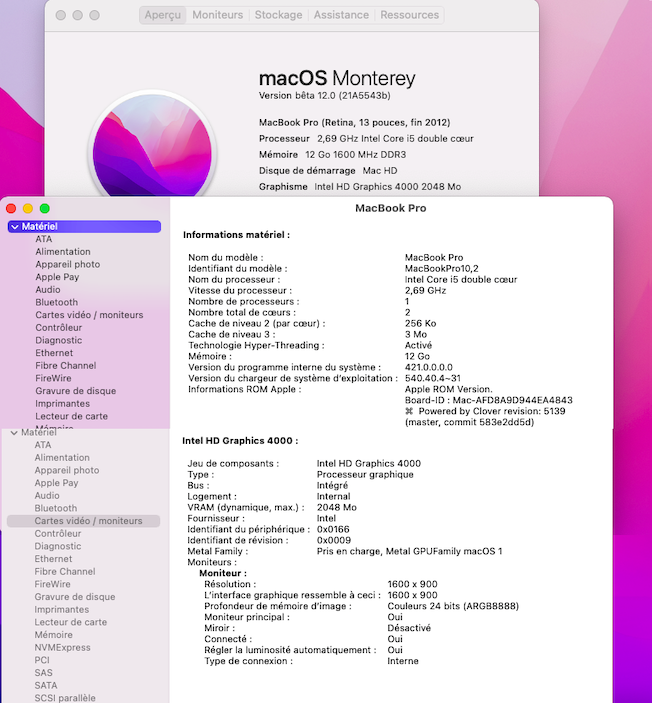Select SATA in the lower sidebar
Viewport: 652px width, 703px height.
pyautogui.click(x=46, y=686)
